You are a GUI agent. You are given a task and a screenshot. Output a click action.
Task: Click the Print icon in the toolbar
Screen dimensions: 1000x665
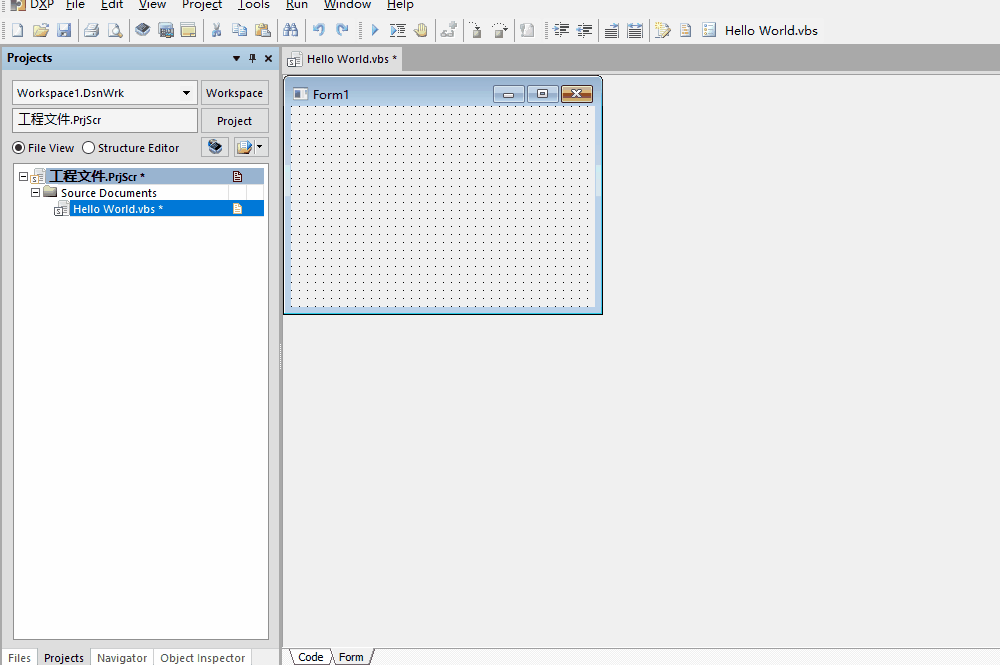click(x=91, y=31)
